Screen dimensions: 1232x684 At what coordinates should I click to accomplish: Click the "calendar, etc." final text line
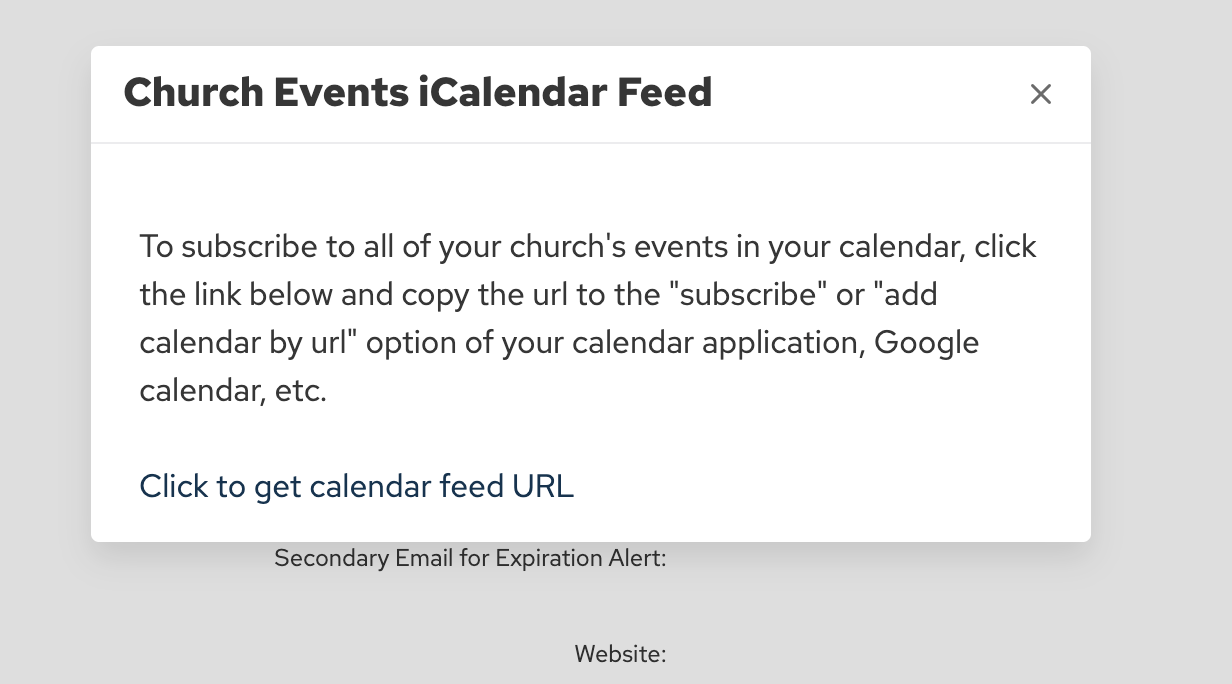[x=233, y=391]
